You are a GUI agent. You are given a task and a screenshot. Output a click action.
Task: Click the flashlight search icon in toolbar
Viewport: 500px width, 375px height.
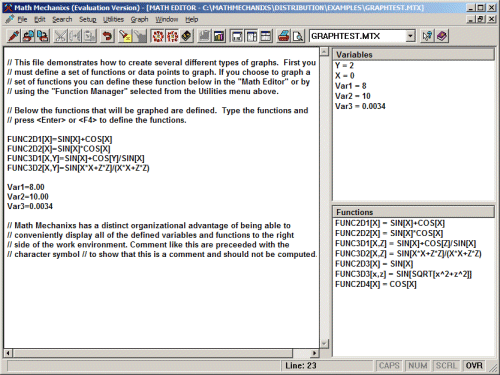click(x=125, y=36)
